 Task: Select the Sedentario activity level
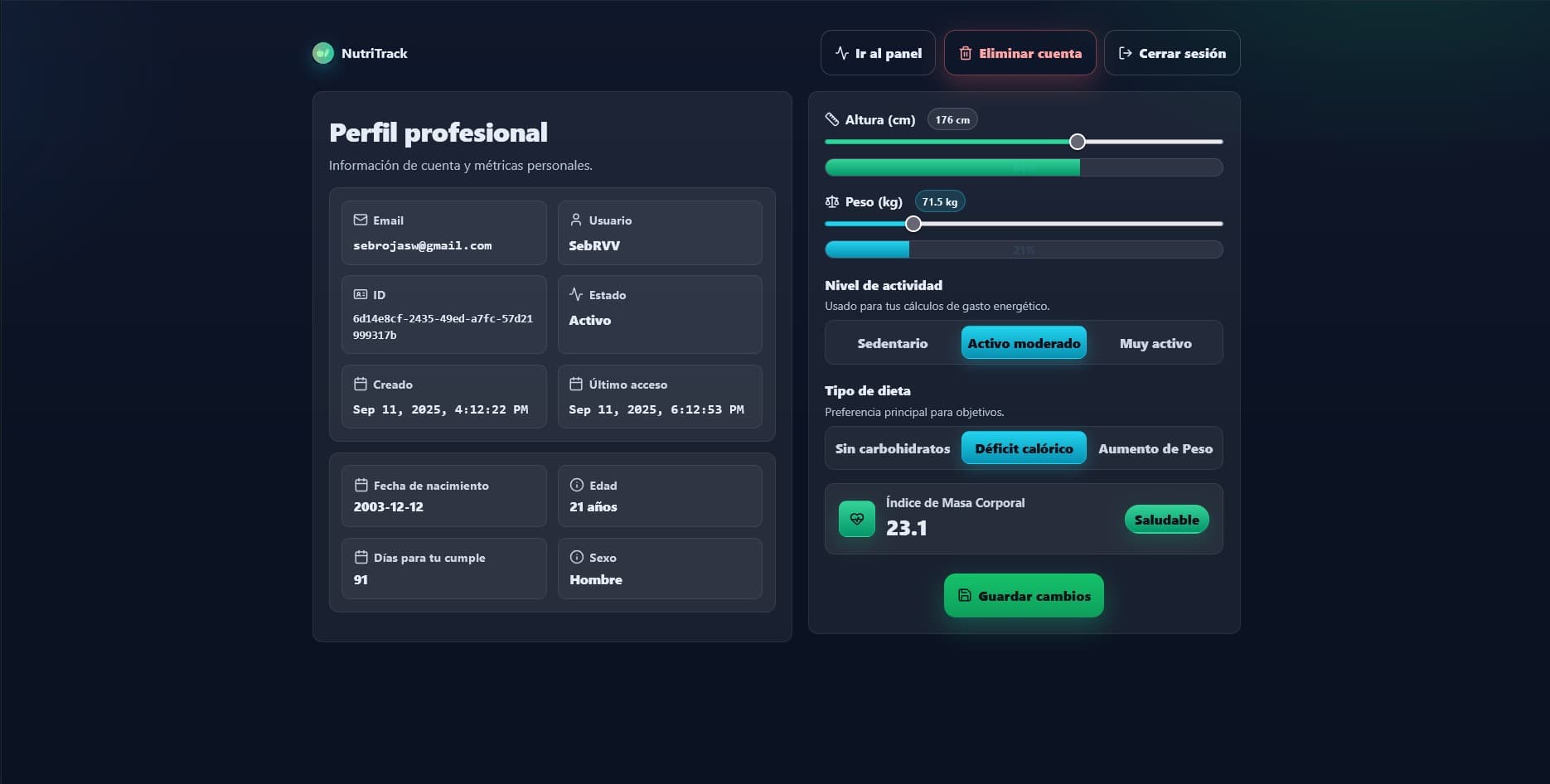pos(892,342)
